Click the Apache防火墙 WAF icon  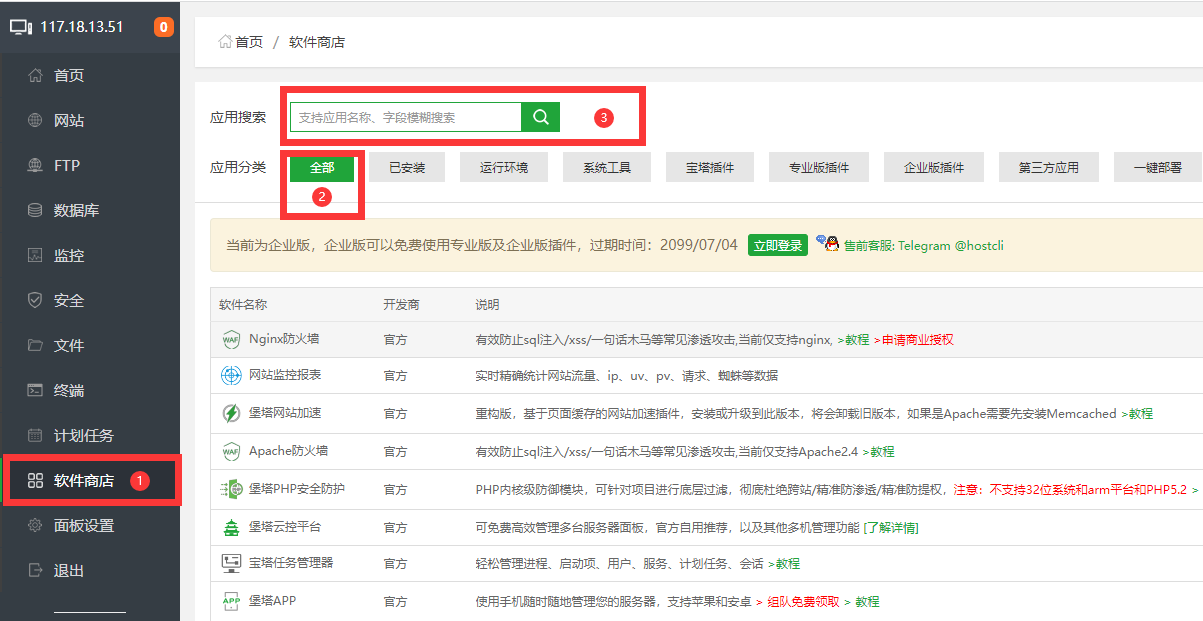[x=231, y=451]
